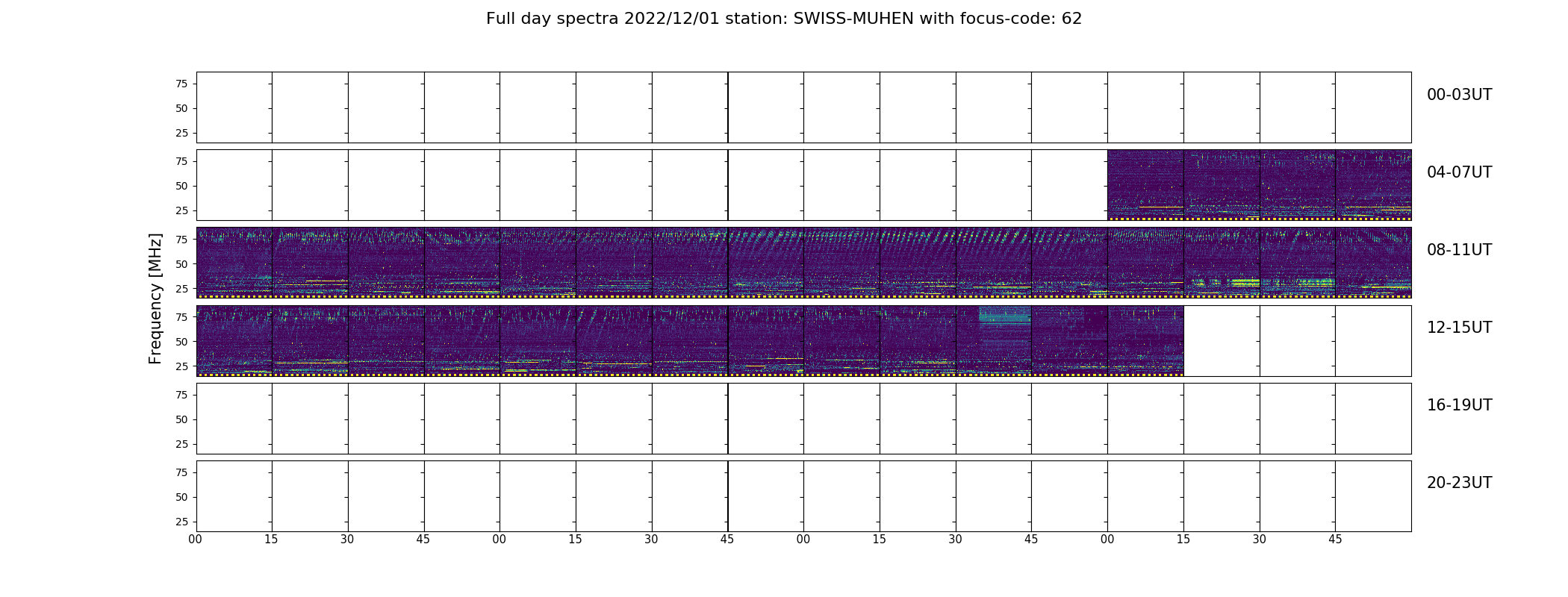The width and height of the screenshot is (1568, 597).
Task: Click the leftmost spectrogram segment of 08-11UT row
Action: [x=234, y=262]
